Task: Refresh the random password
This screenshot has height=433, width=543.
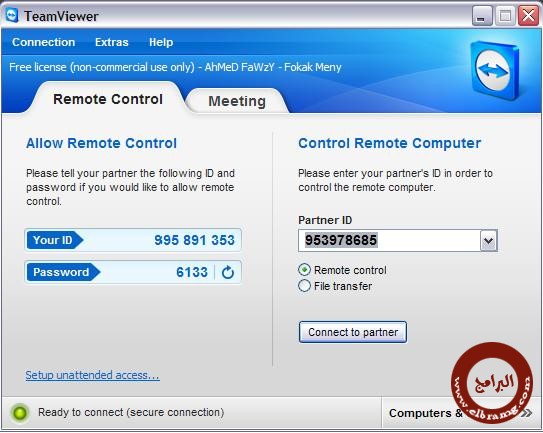Action: pos(228,272)
